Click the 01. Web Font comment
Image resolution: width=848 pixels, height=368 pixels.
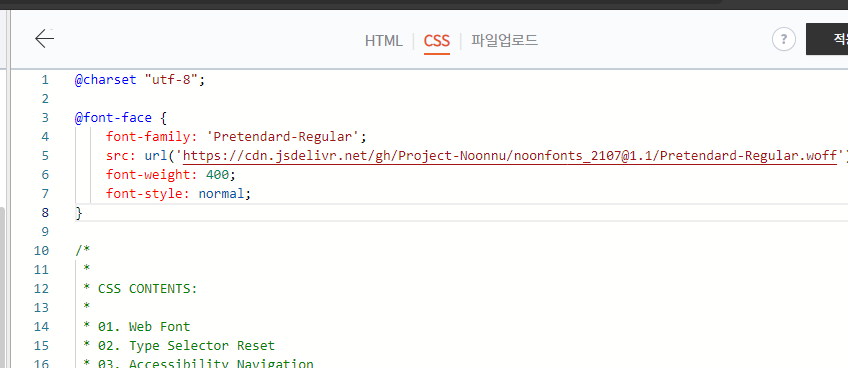pyautogui.click(x=136, y=326)
